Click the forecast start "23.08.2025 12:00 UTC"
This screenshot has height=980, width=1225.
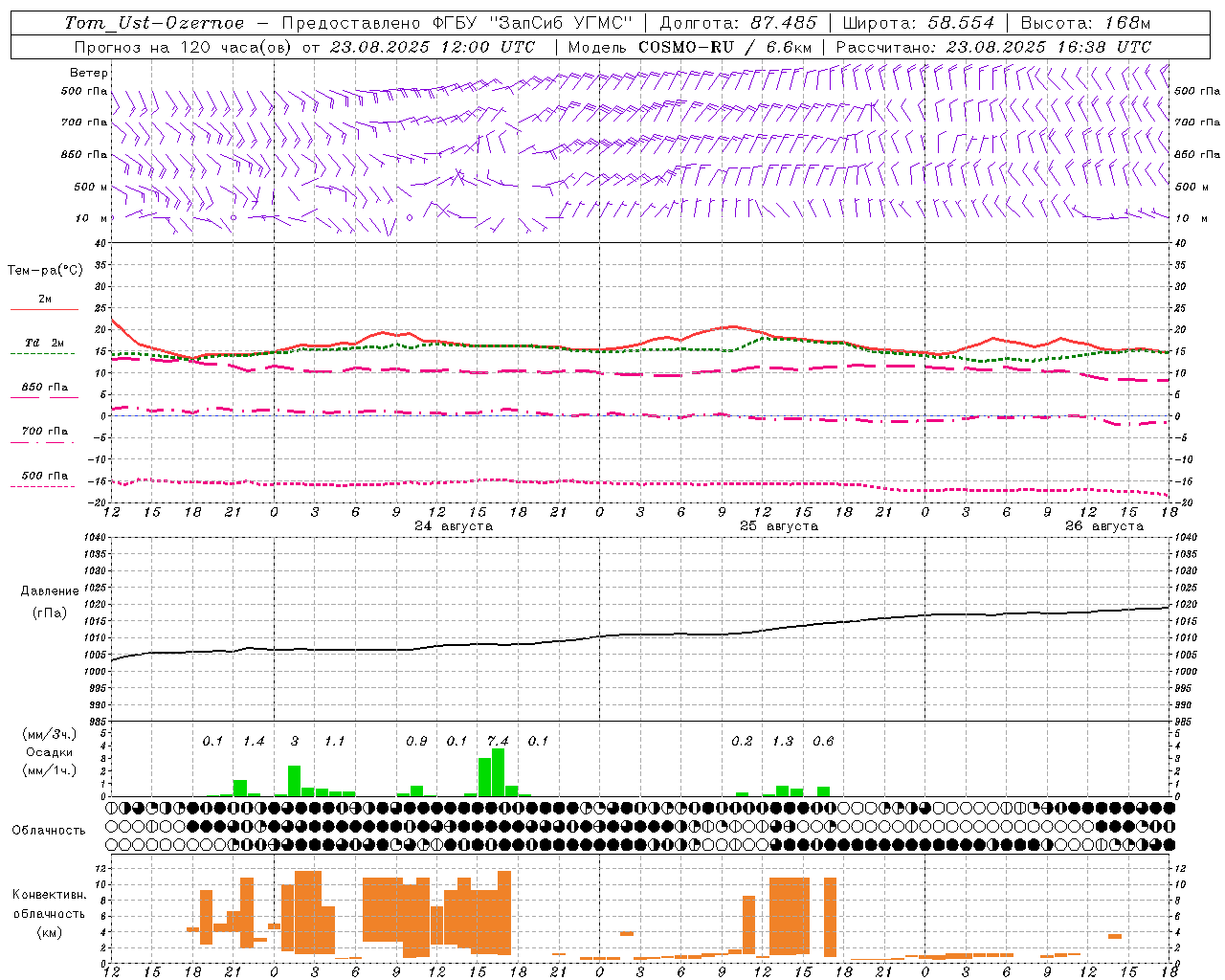coord(433,47)
